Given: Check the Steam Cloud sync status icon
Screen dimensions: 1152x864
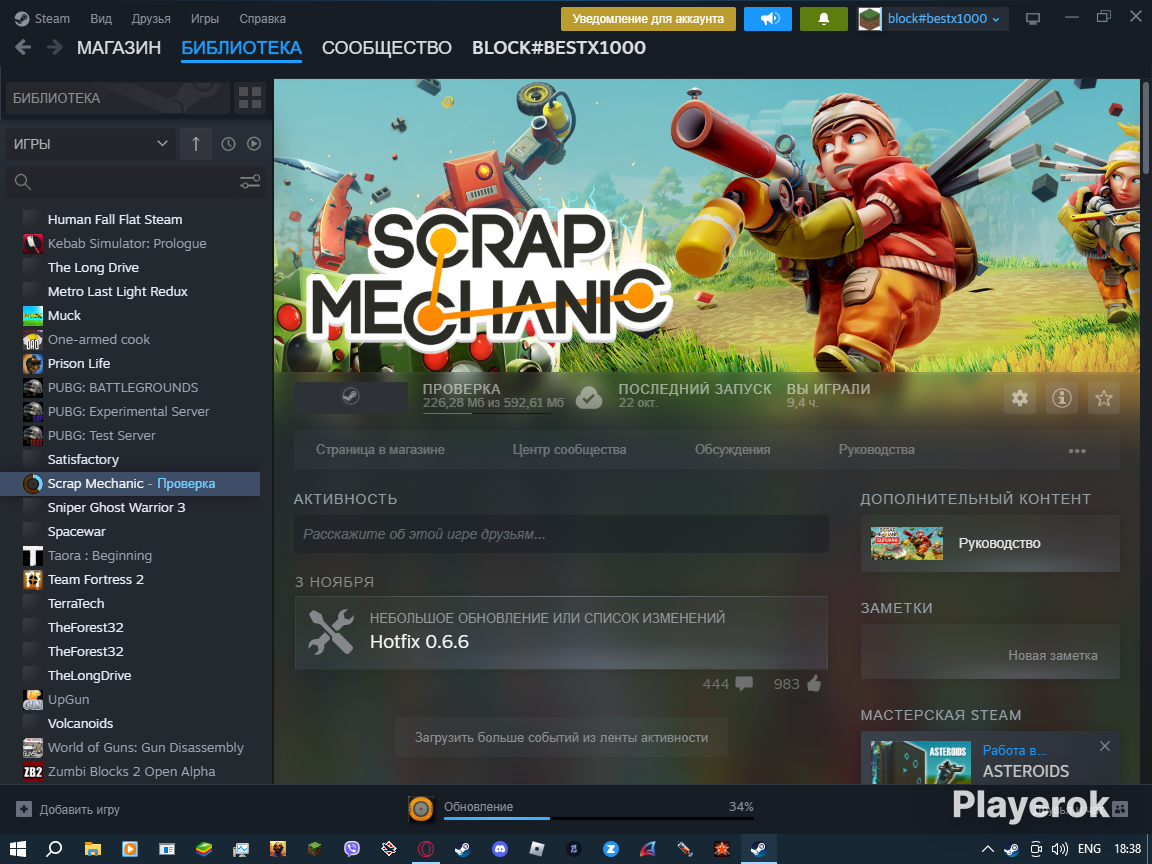Looking at the screenshot, I should (x=588, y=397).
